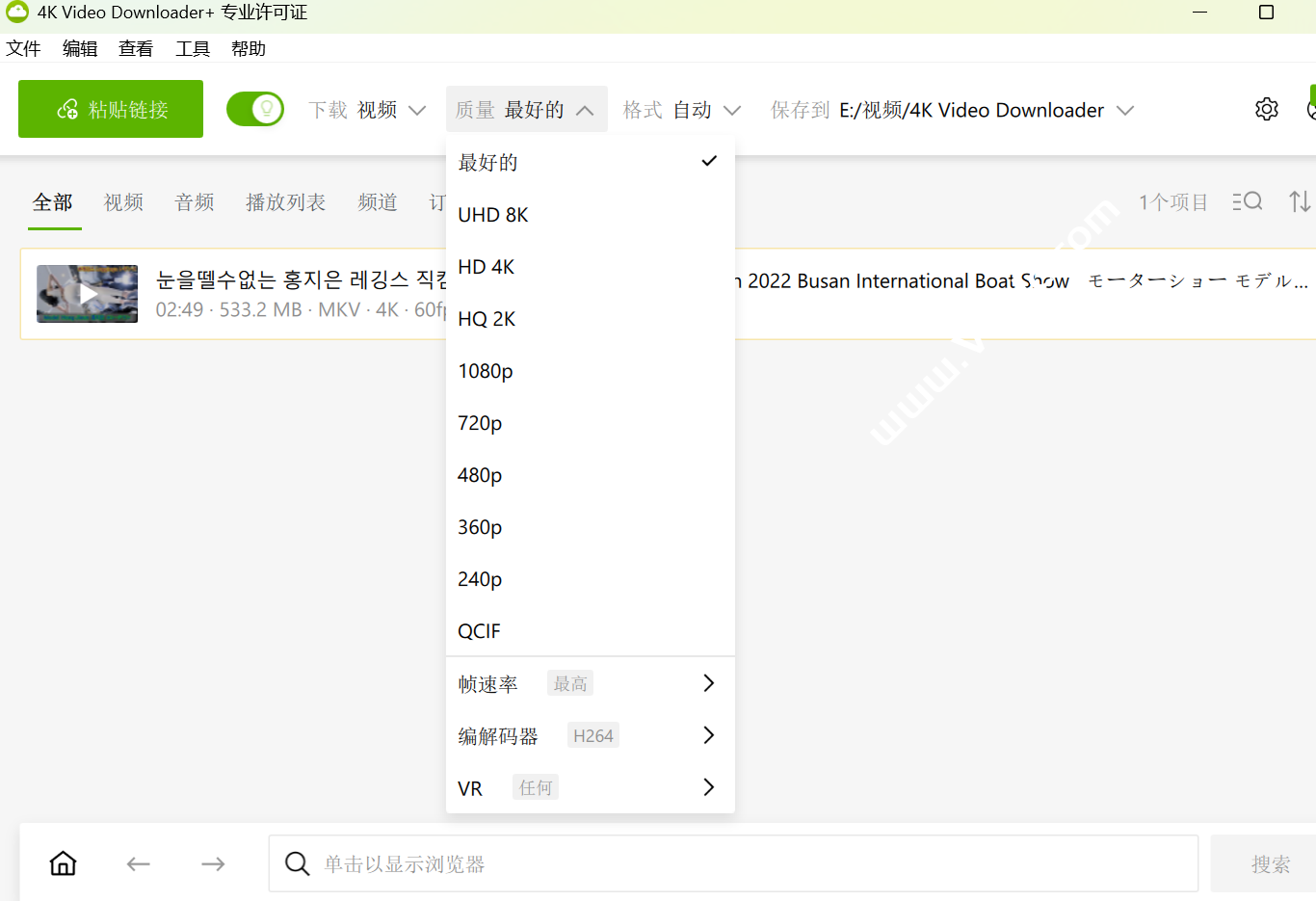Select 最好的 quality option
This screenshot has width=1316, height=901.
pos(591,162)
